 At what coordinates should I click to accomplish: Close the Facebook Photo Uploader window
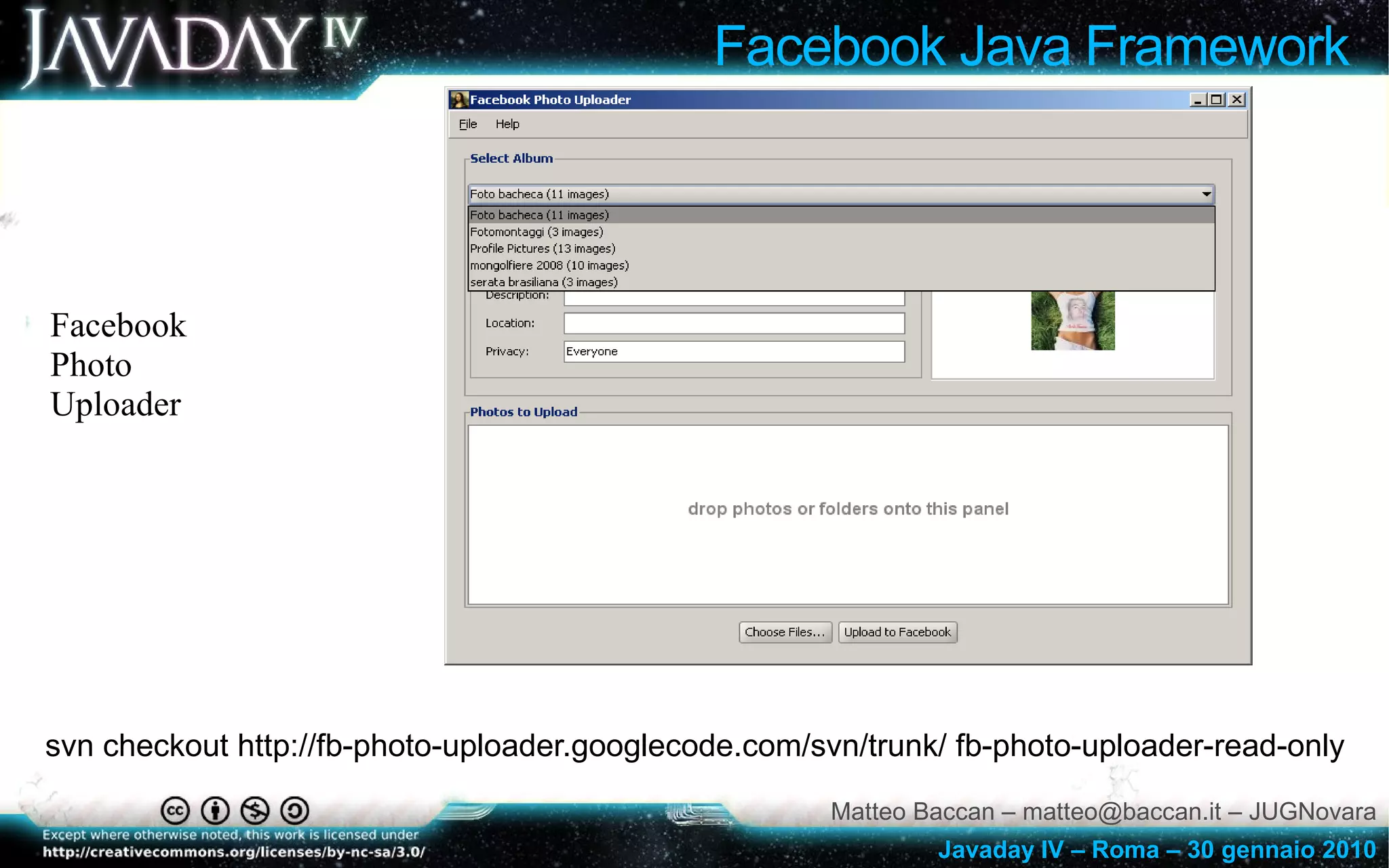coord(1236,100)
